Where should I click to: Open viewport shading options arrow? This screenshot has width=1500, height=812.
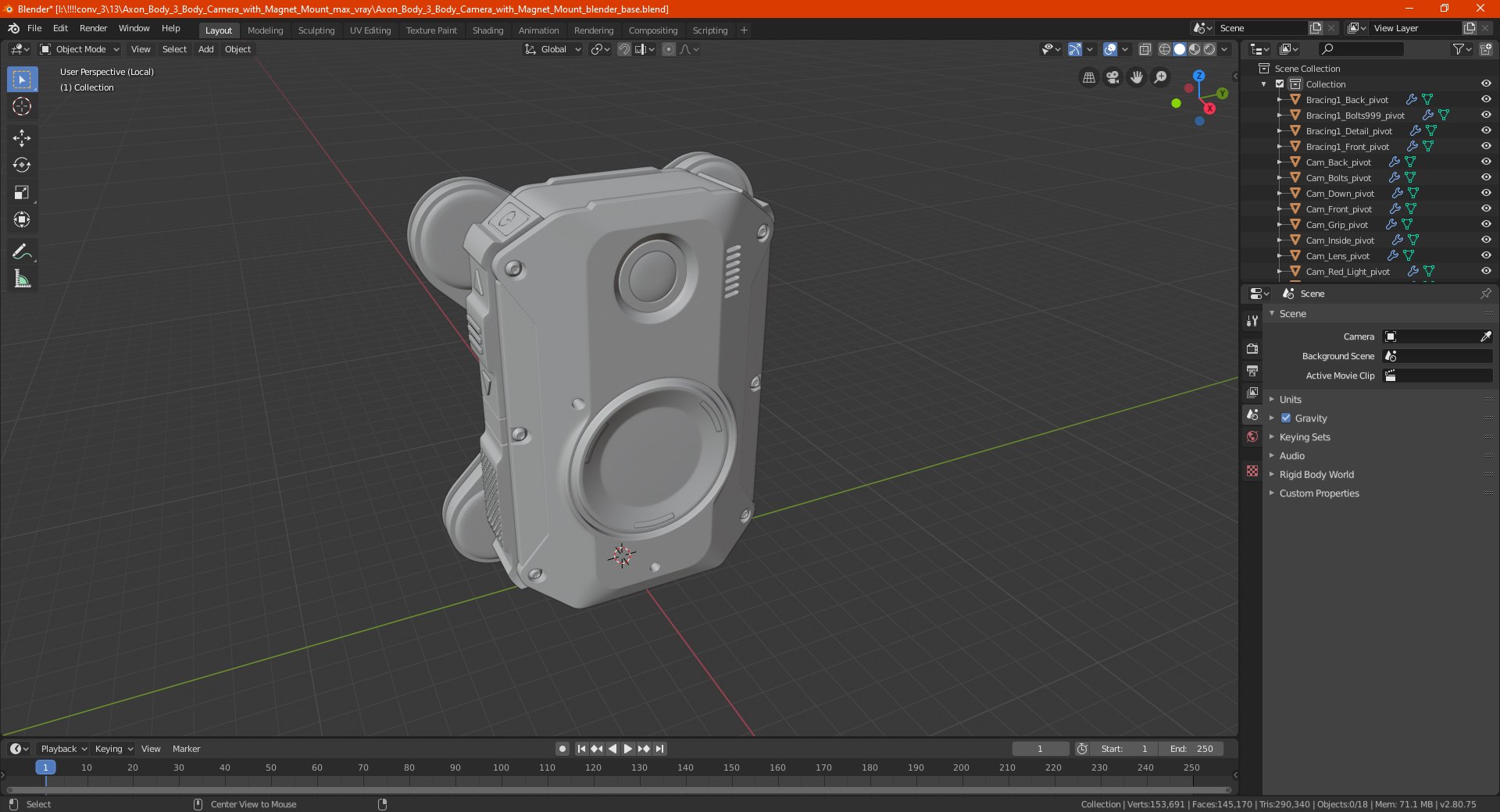(x=1225, y=49)
